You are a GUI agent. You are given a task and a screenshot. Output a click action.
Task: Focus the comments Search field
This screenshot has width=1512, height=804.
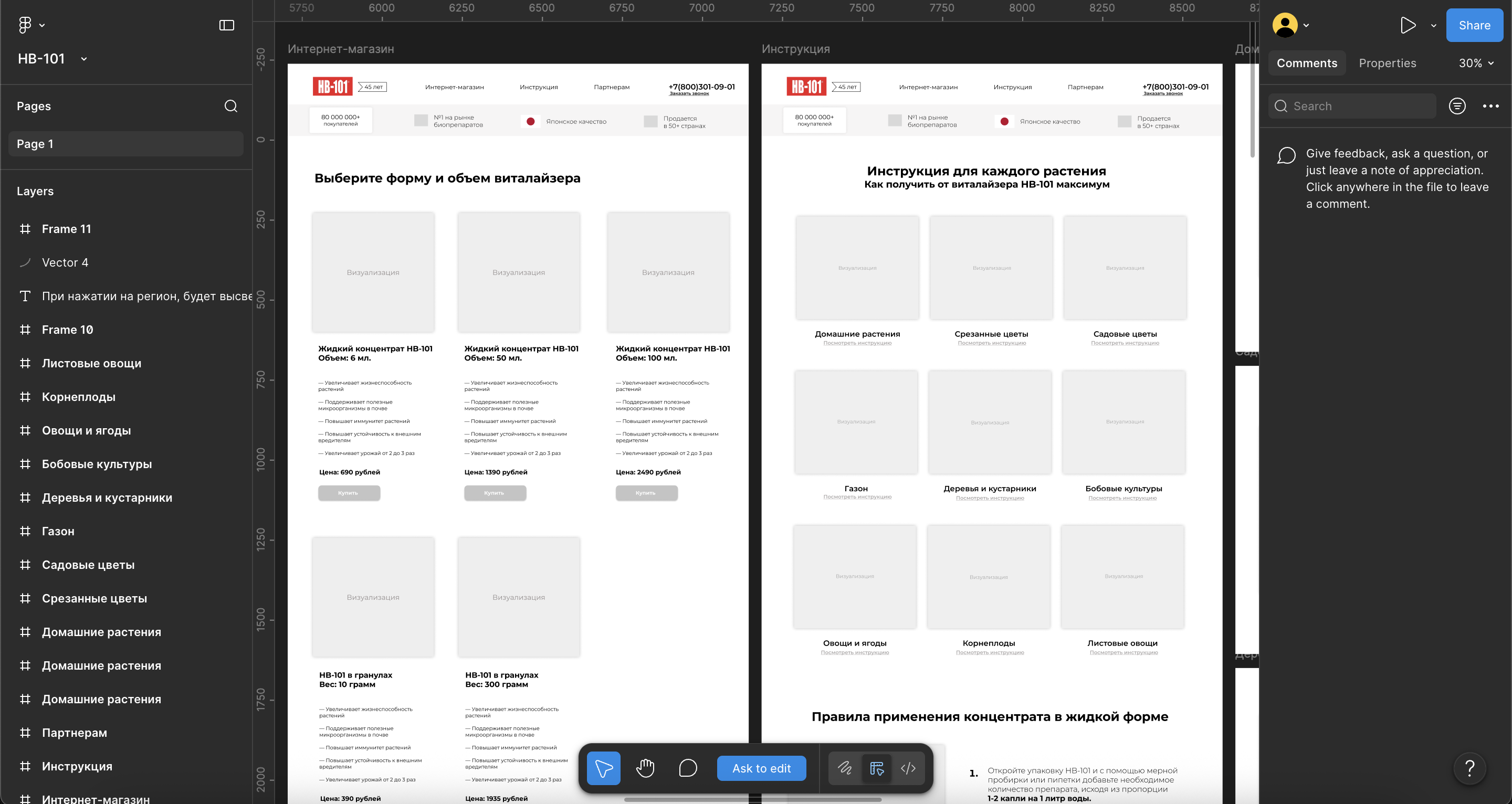pos(1352,106)
